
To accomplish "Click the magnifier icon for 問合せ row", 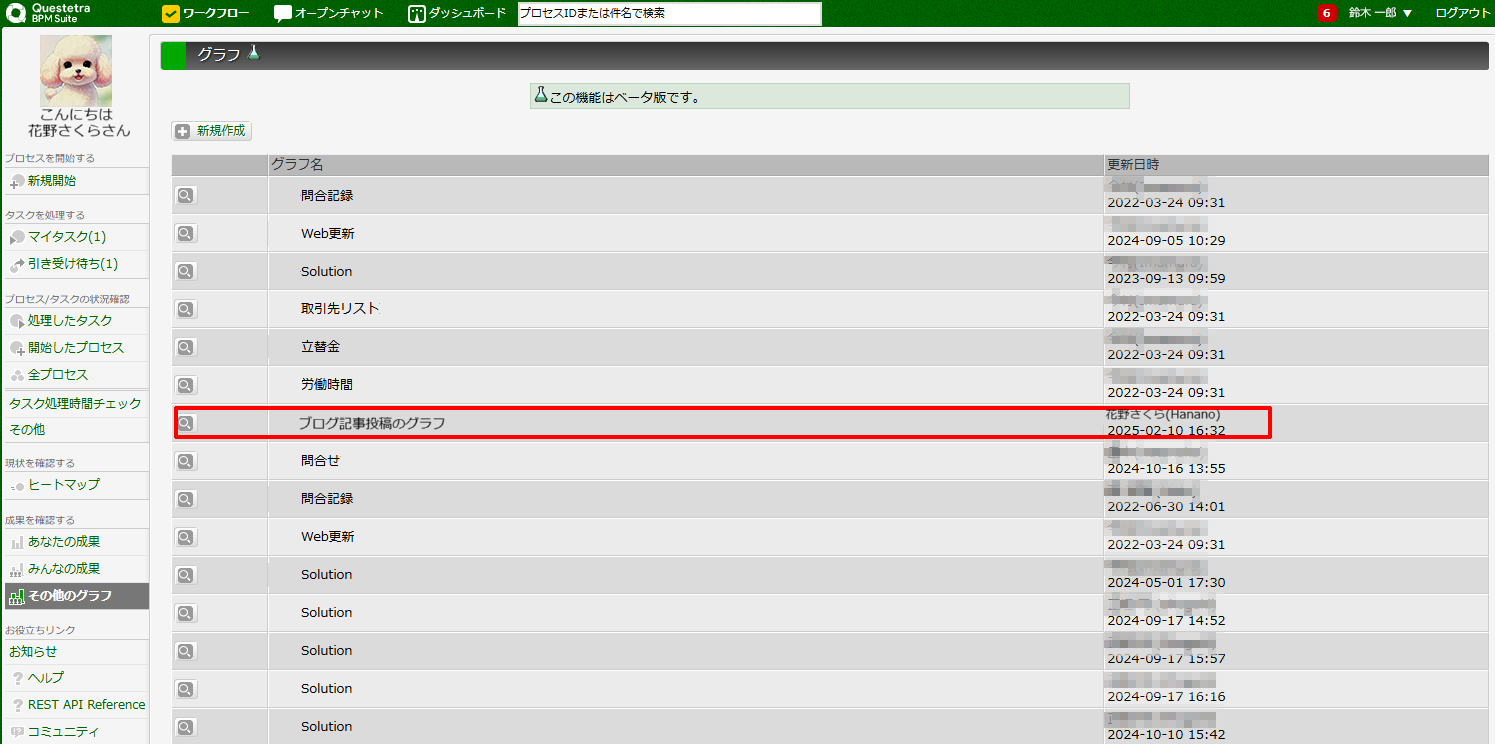I will pyautogui.click(x=186, y=461).
